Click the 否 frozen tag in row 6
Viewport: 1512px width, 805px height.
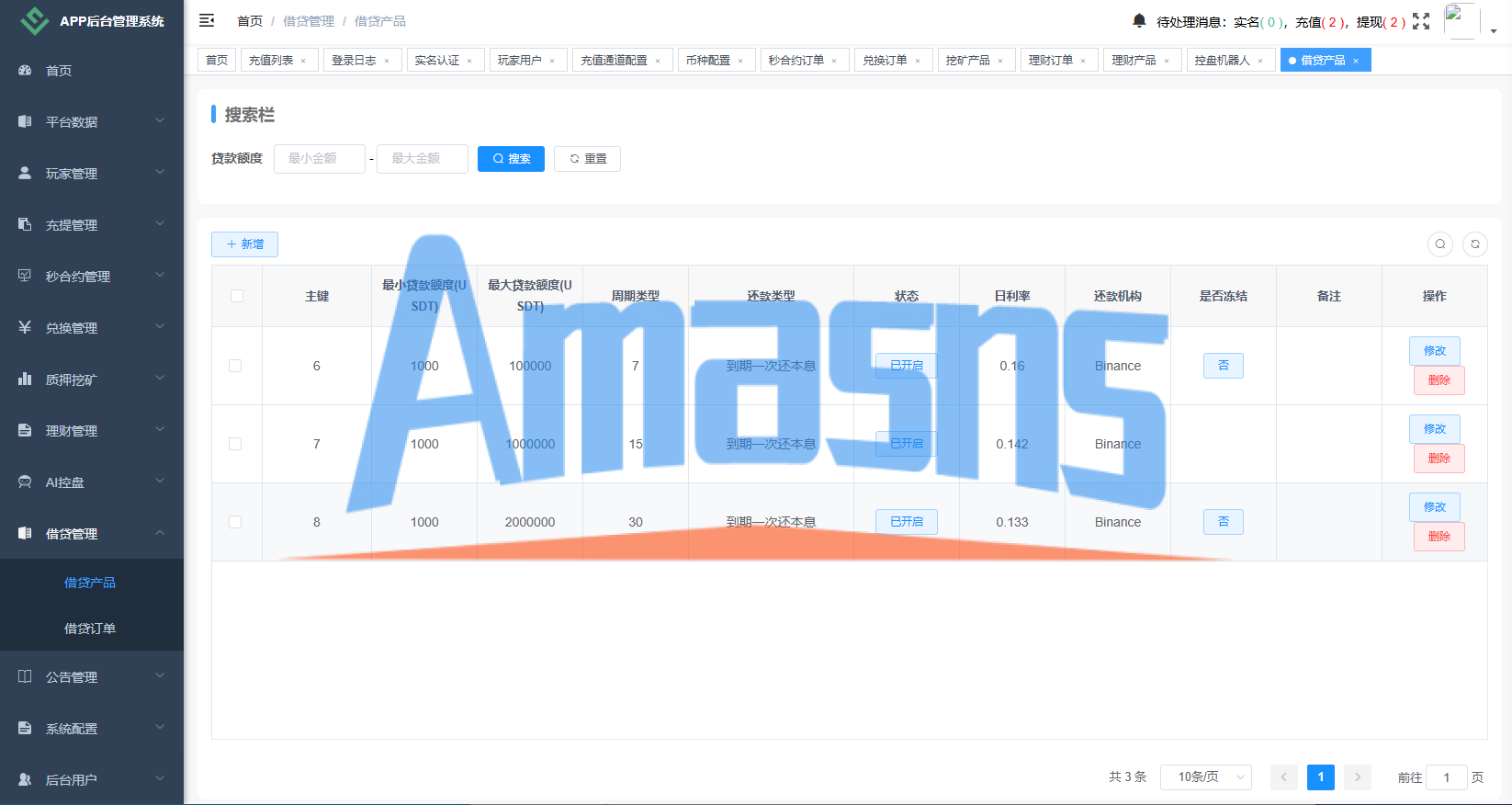pyautogui.click(x=1224, y=366)
